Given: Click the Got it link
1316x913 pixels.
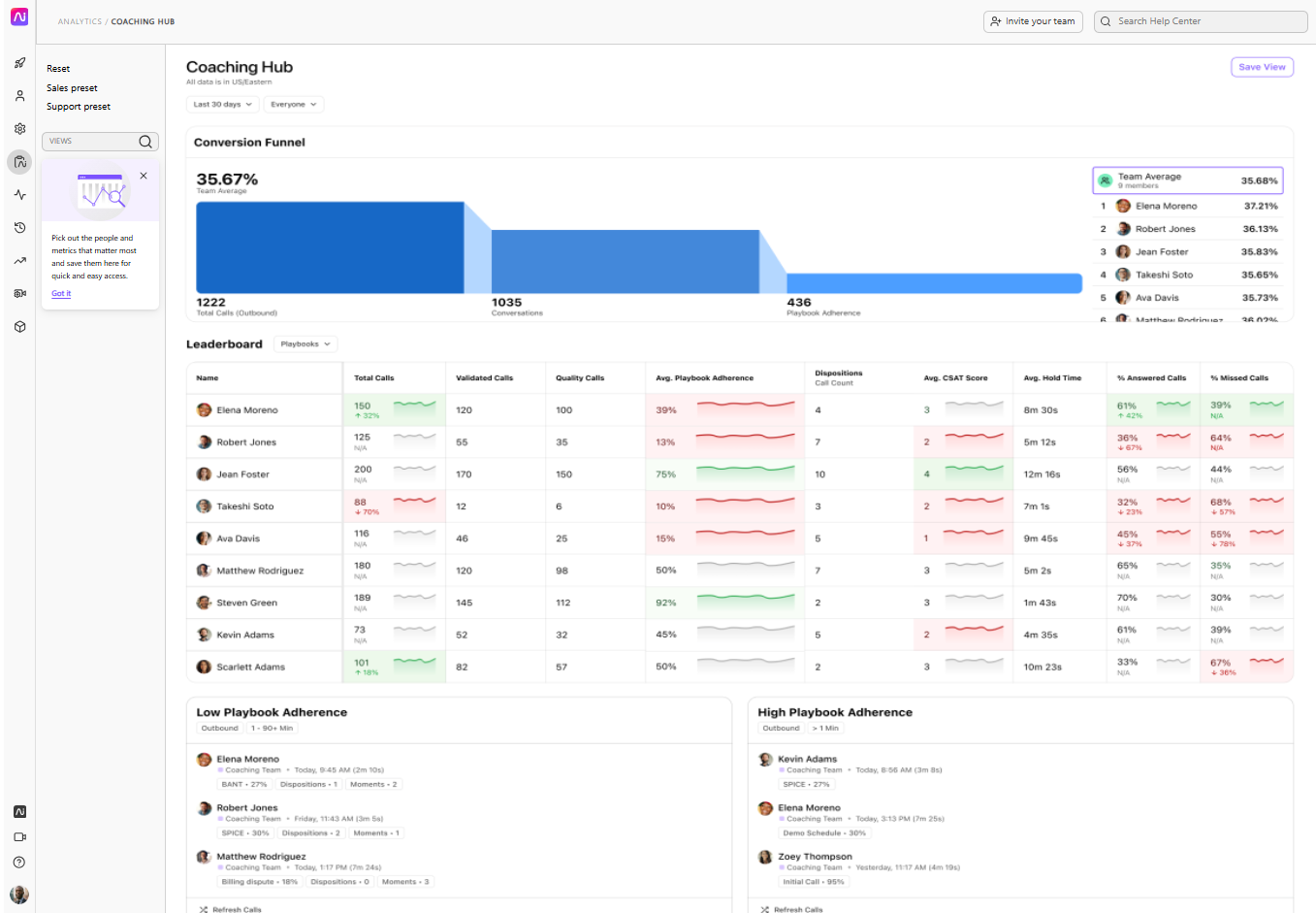Looking at the screenshot, I should pos(61,294).
